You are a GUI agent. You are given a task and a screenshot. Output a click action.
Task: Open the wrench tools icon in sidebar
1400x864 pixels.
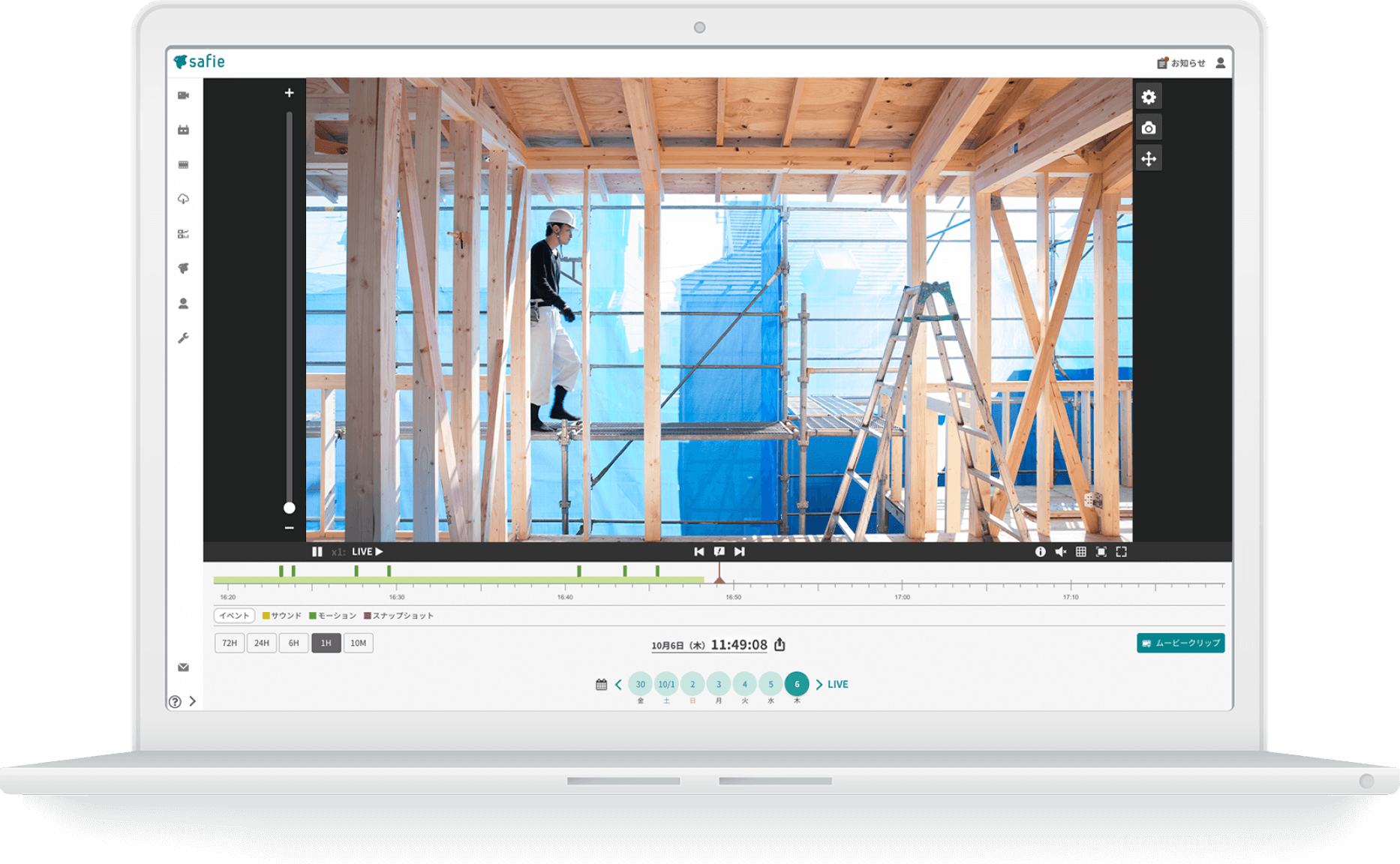[183, 338]
